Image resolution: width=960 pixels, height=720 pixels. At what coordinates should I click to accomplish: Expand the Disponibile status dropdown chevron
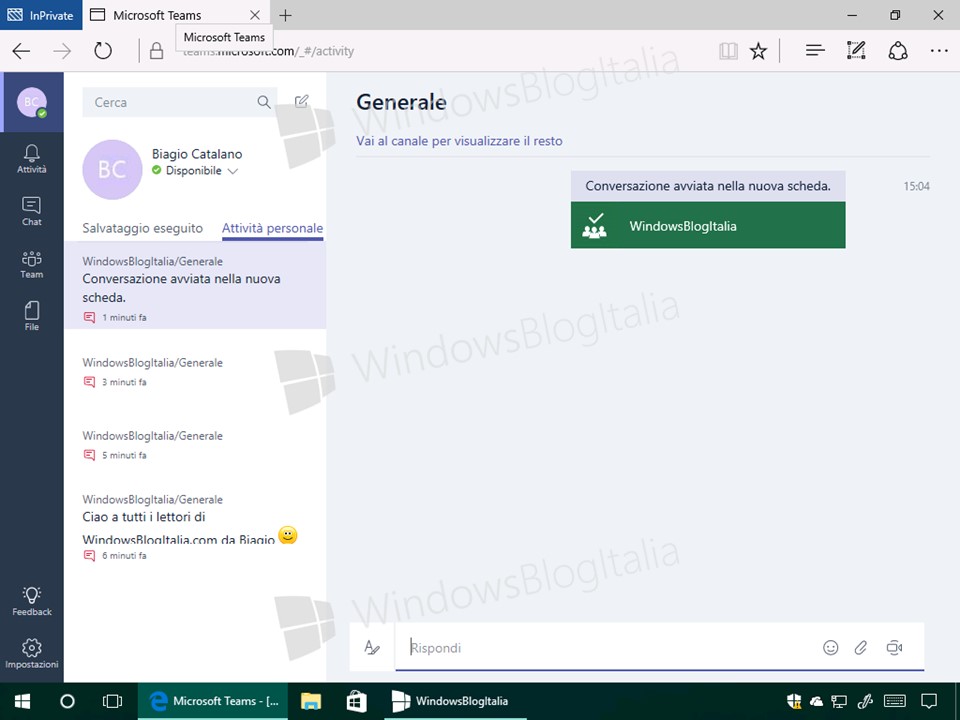pyautogui.click(x=233, y=171)
